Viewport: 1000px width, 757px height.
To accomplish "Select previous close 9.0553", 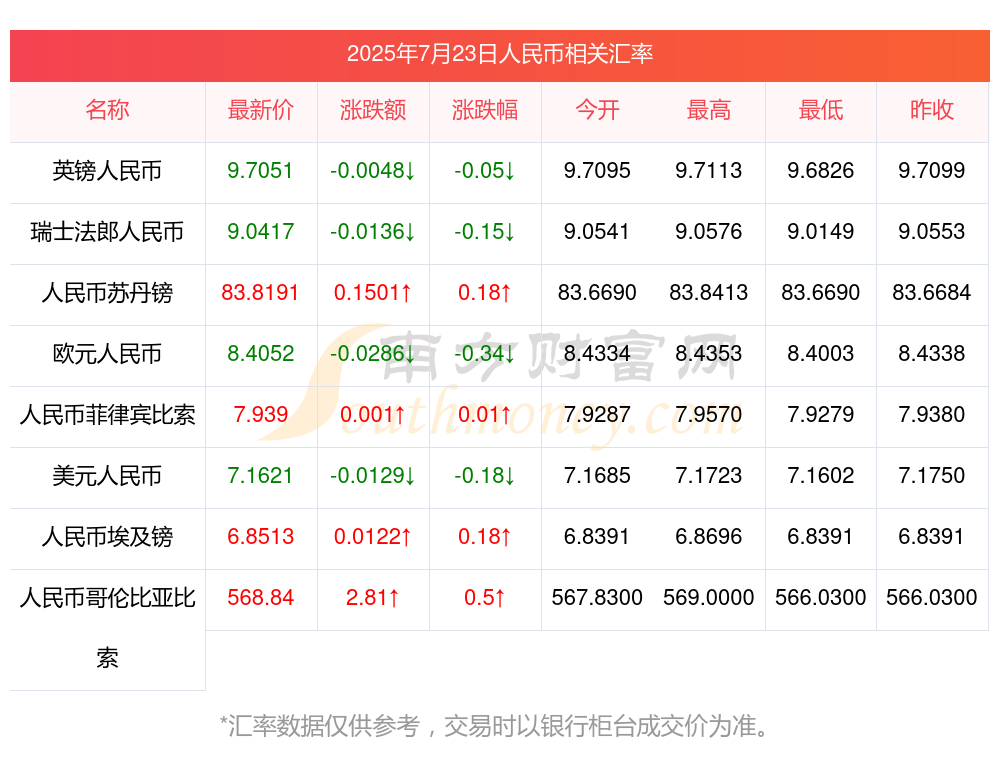I will coord(932,232).
